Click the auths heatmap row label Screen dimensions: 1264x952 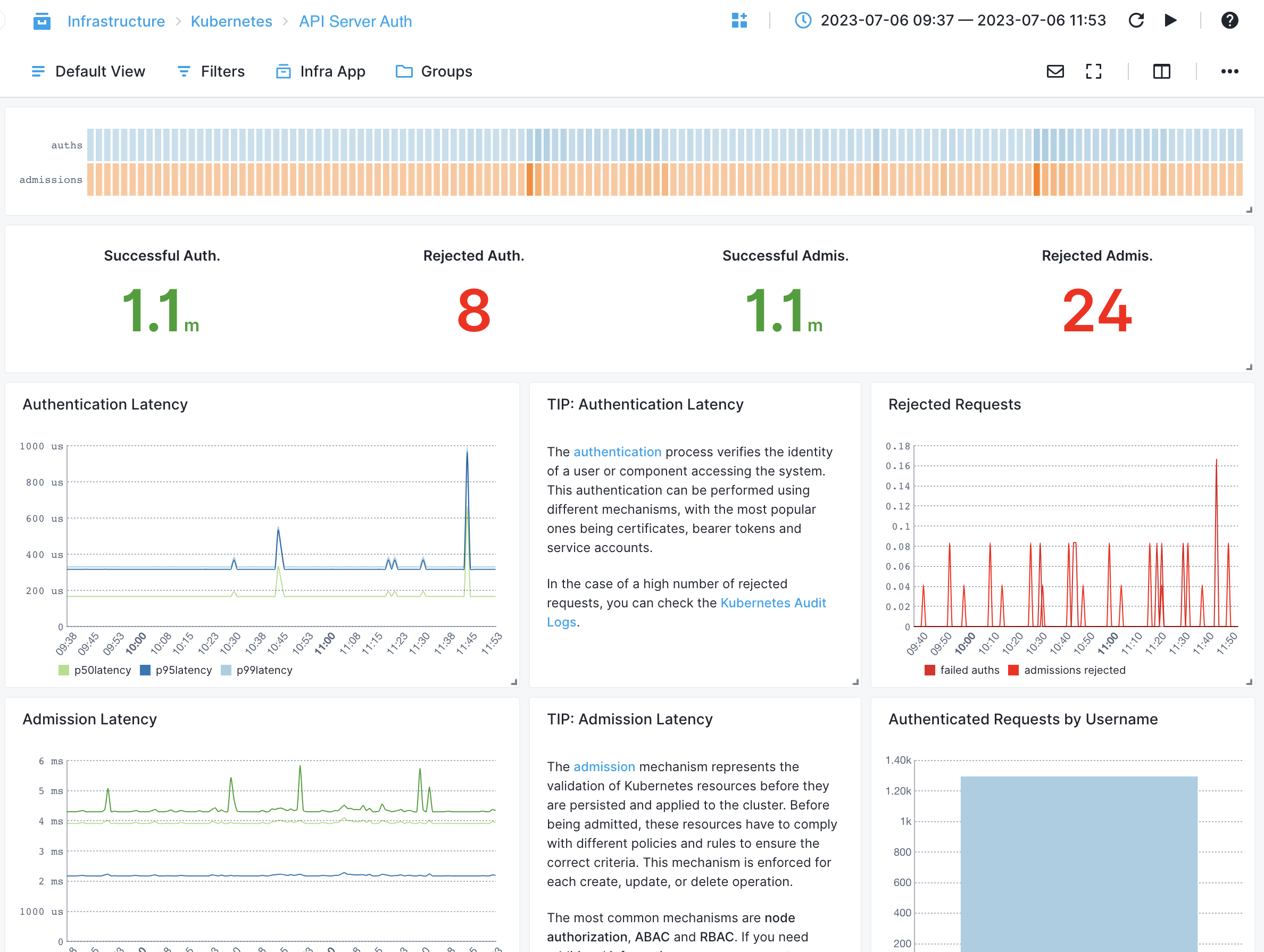coord(67,145)
